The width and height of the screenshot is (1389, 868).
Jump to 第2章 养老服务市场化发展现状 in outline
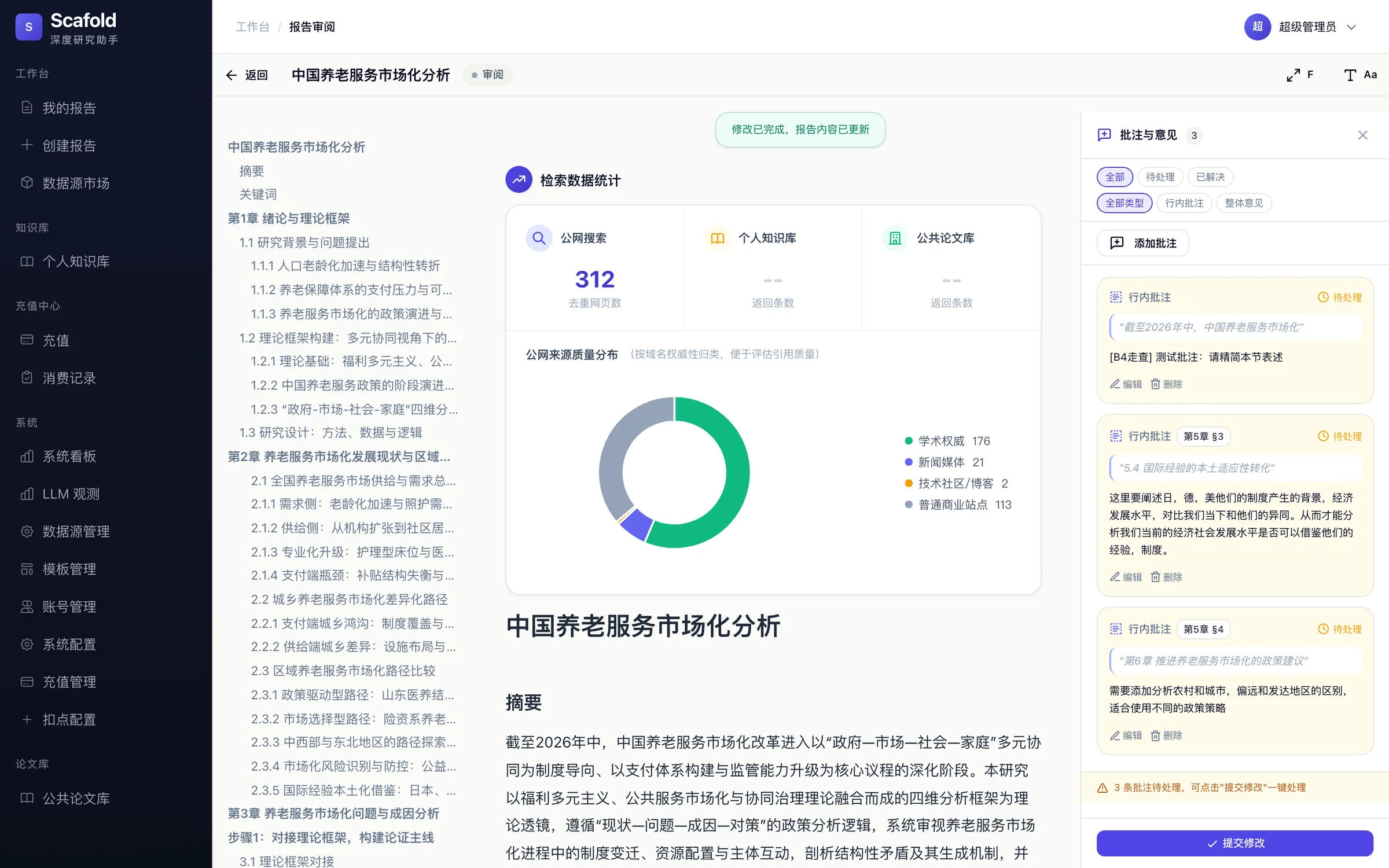click(339, 457)
